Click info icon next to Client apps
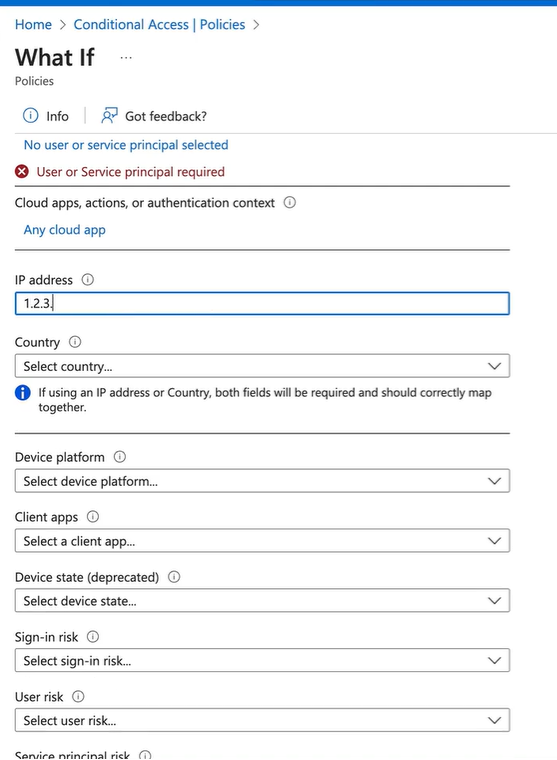This screenshot has width=557, height=760. coord(93,517)
